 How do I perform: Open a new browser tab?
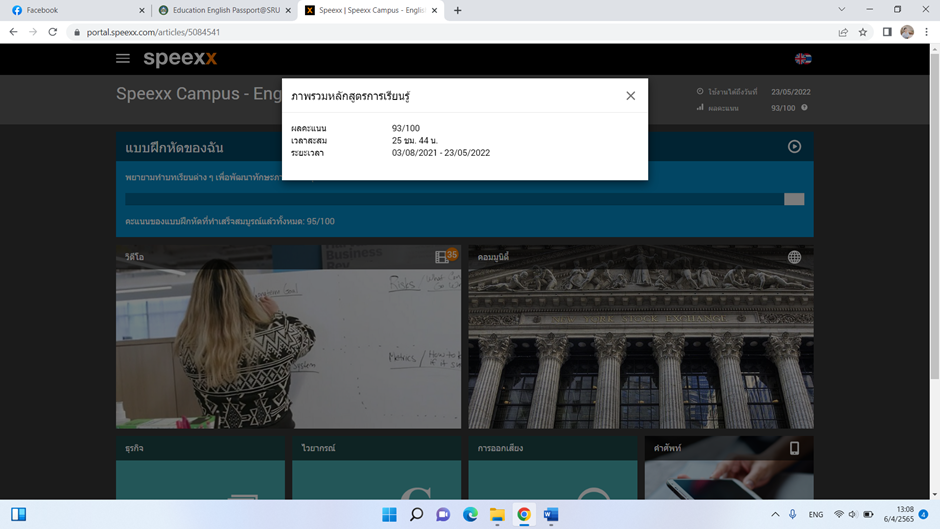(x=458, y=10)
